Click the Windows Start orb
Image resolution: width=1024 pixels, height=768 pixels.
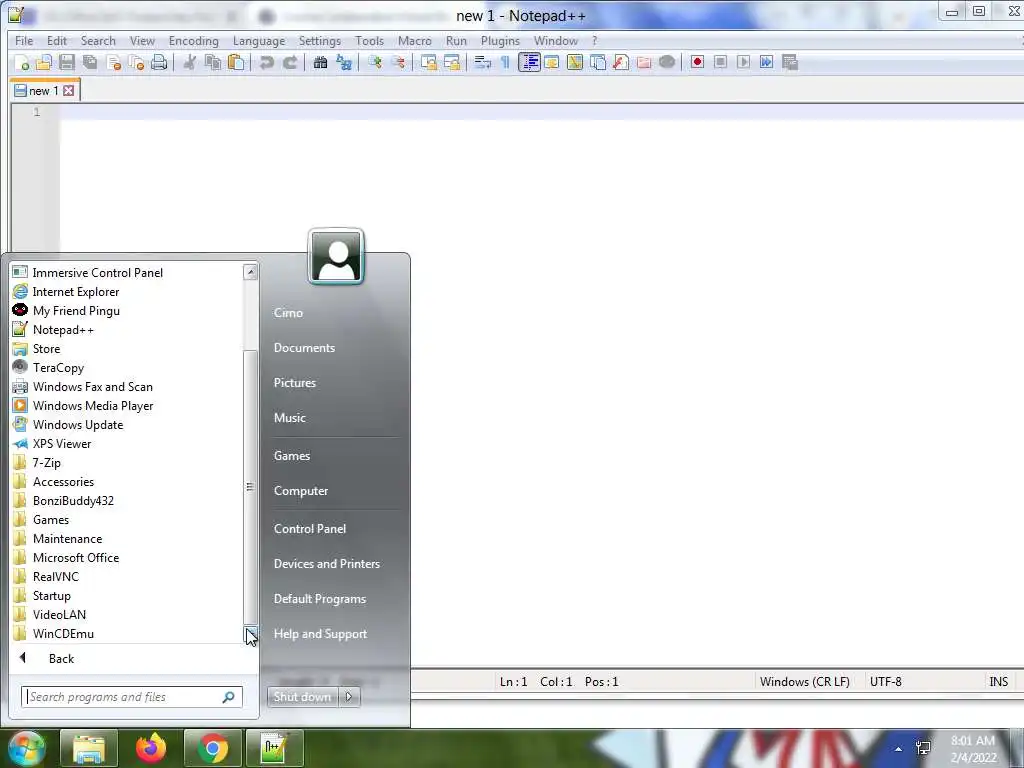(25, 748)
